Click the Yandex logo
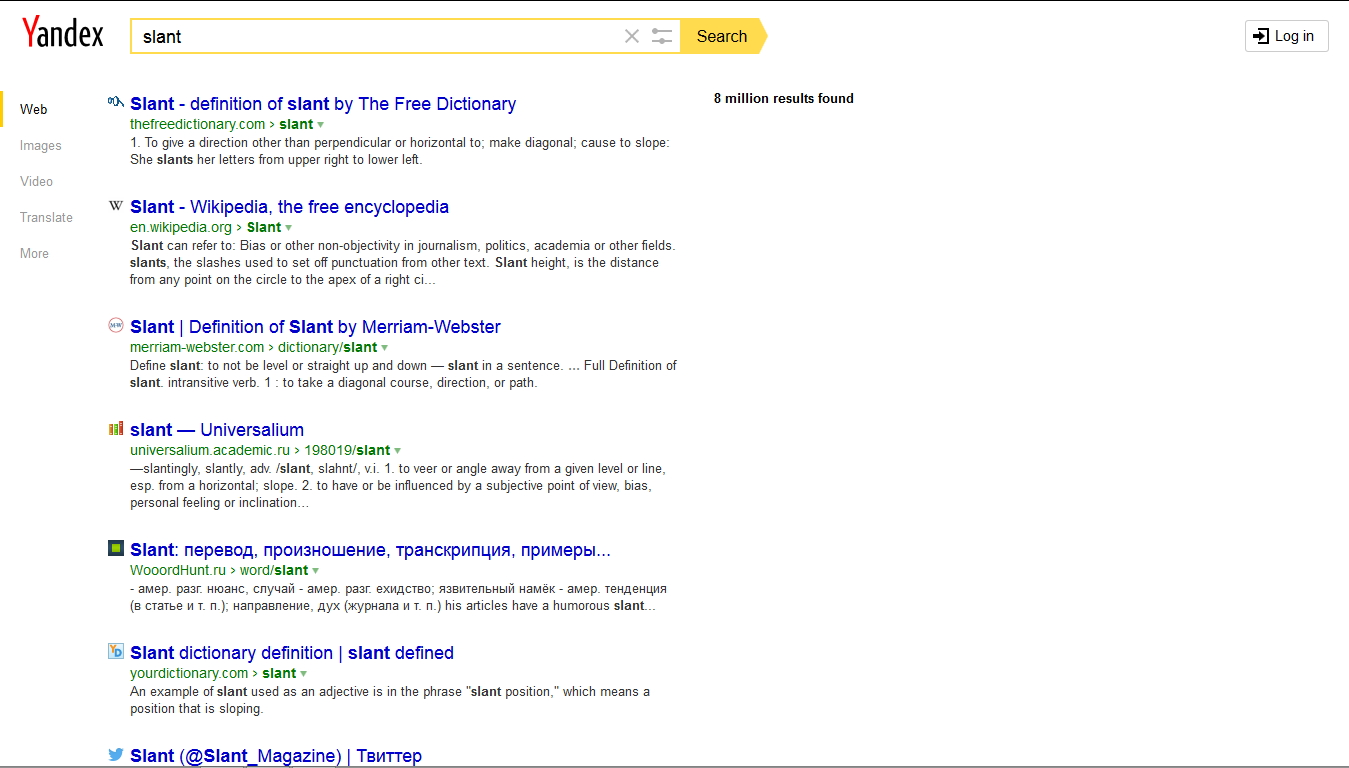This screenshot has width=1349, height=768. pos(63,33)
